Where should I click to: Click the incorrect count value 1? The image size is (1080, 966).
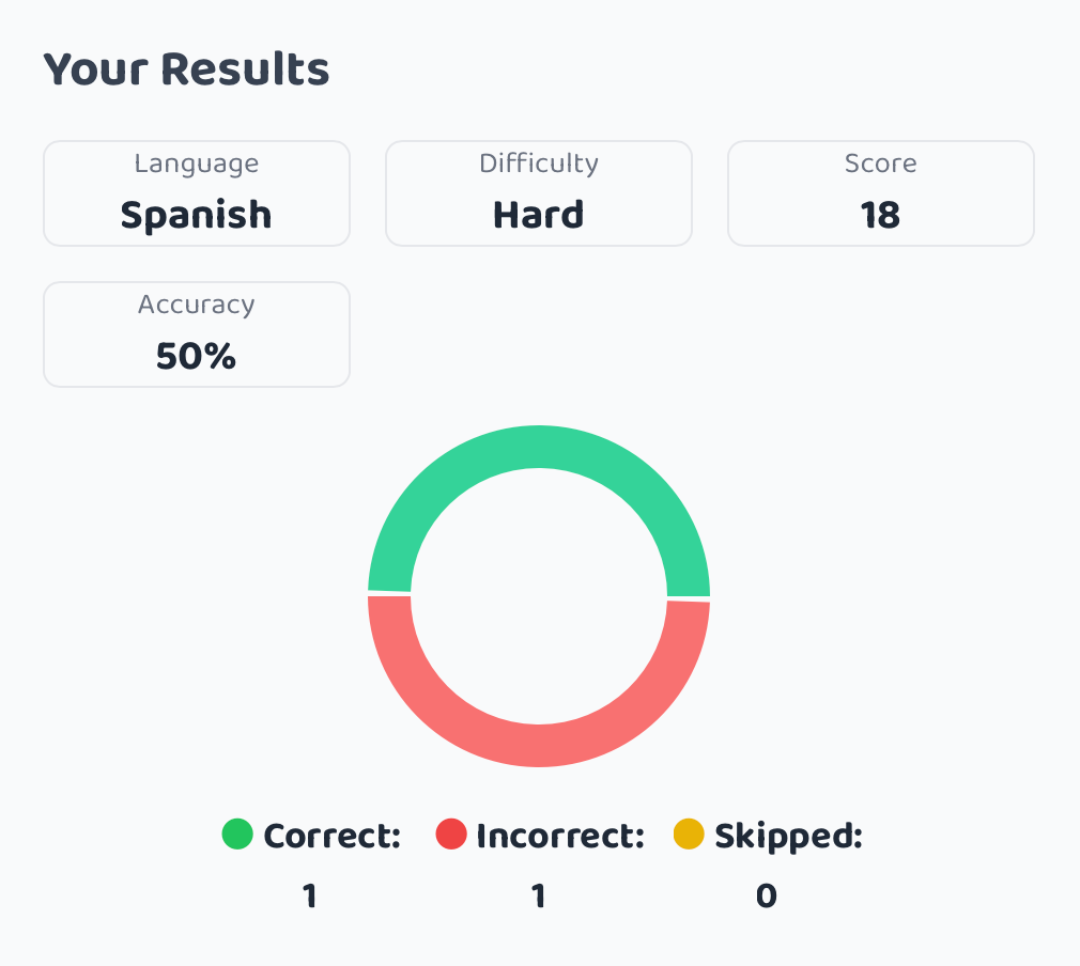539,896
